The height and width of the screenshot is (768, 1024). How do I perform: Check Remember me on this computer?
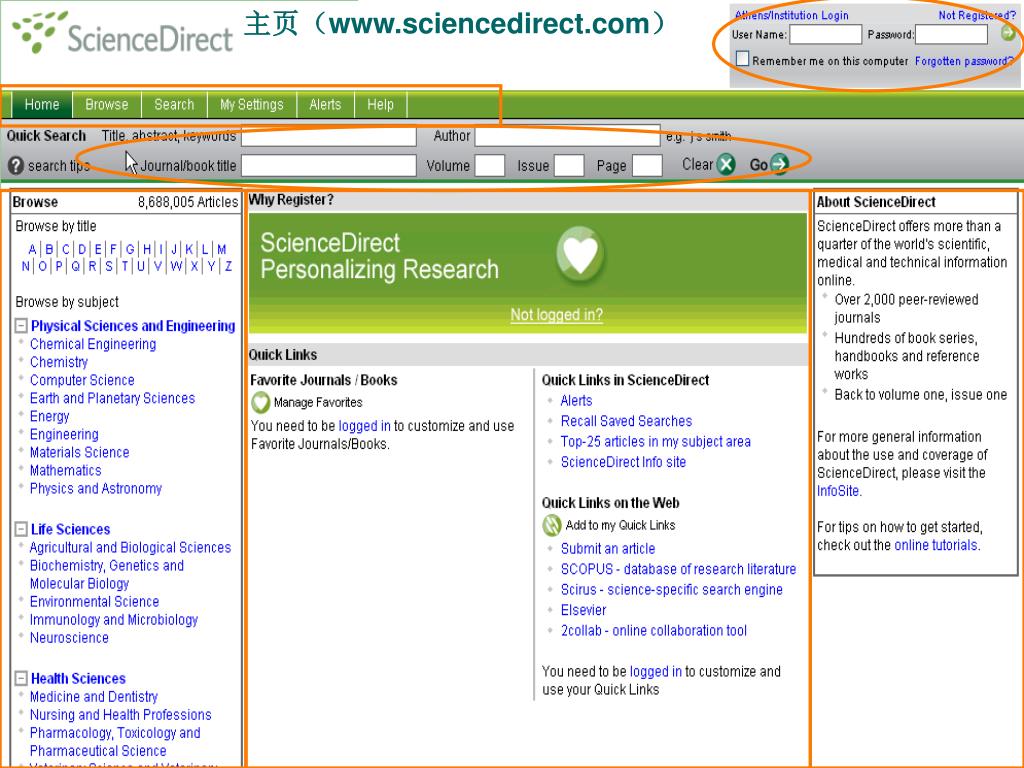click(742, 59)
